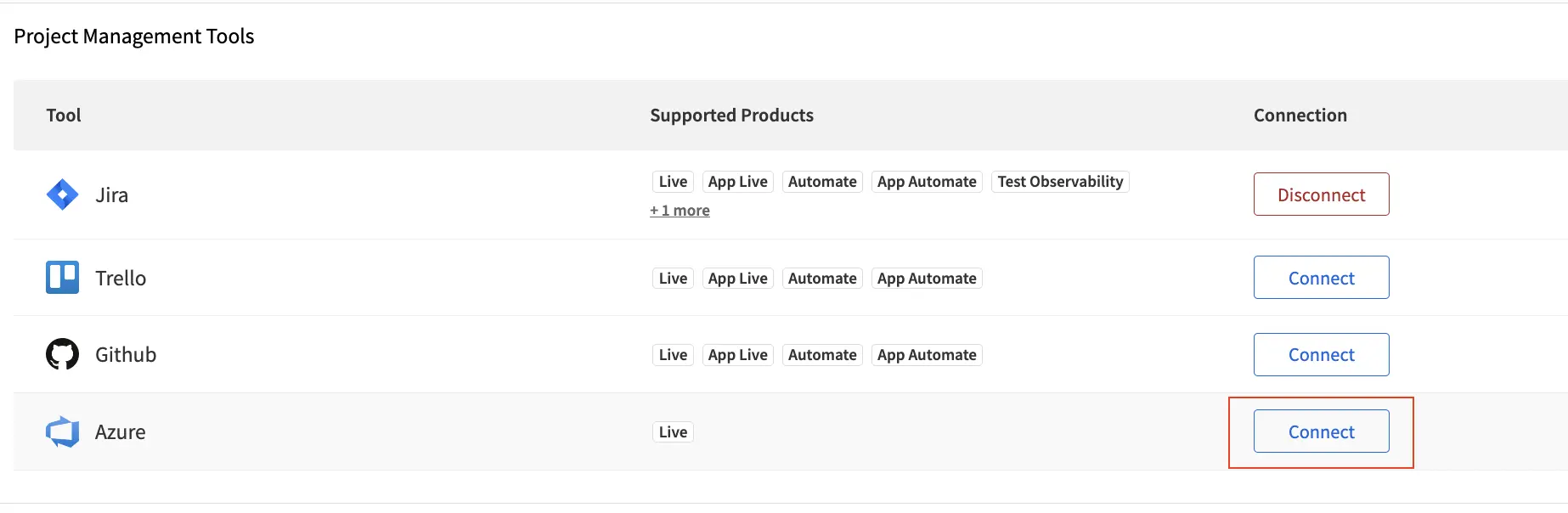Click the Tool column header
This screenshot has height=513, width=1568.
point(64,116)
